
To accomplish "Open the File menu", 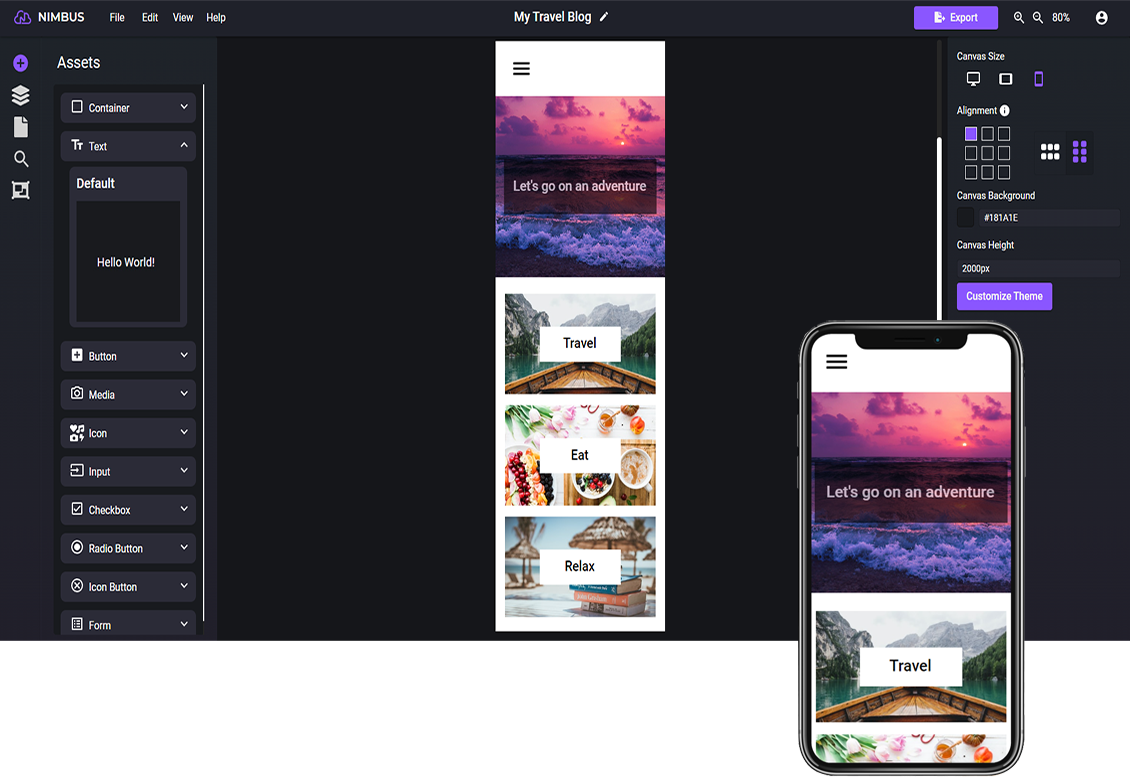I will (117, 17).
